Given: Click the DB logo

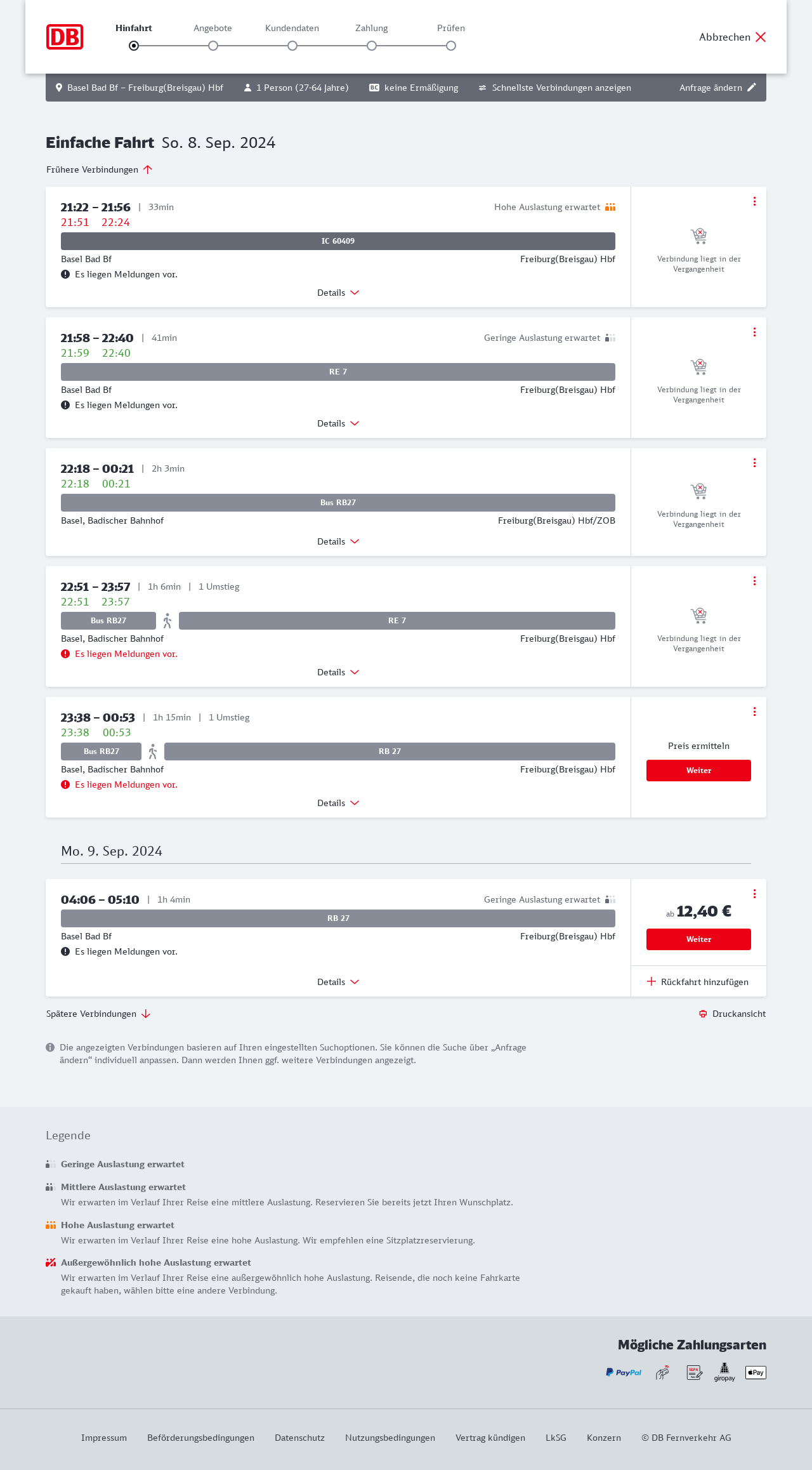Looking at the screenshot, I should click(65, 37).
